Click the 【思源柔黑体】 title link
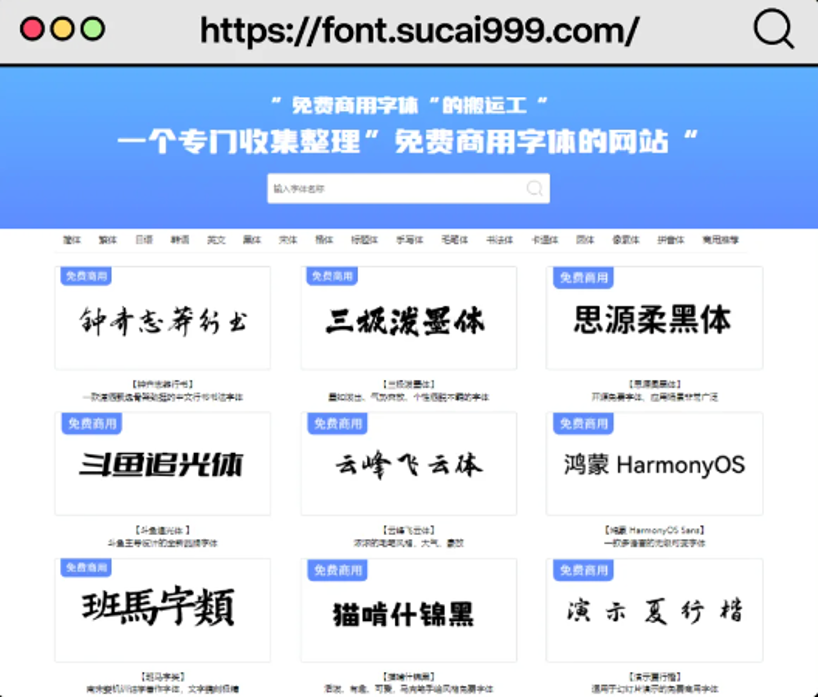818x698 pixels. click(x=655, y=384)
